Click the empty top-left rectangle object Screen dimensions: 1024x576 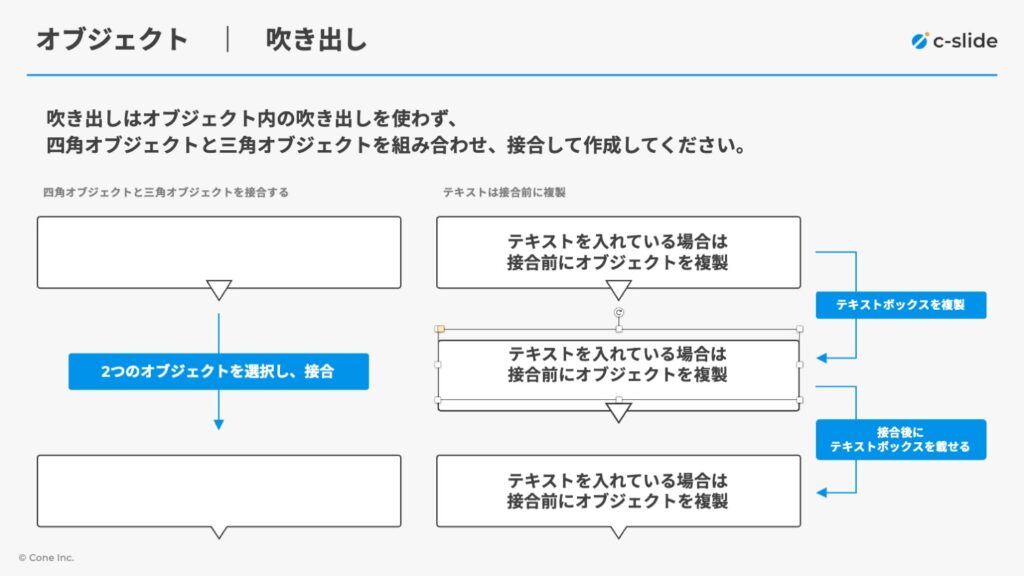[x=219, y=252]
